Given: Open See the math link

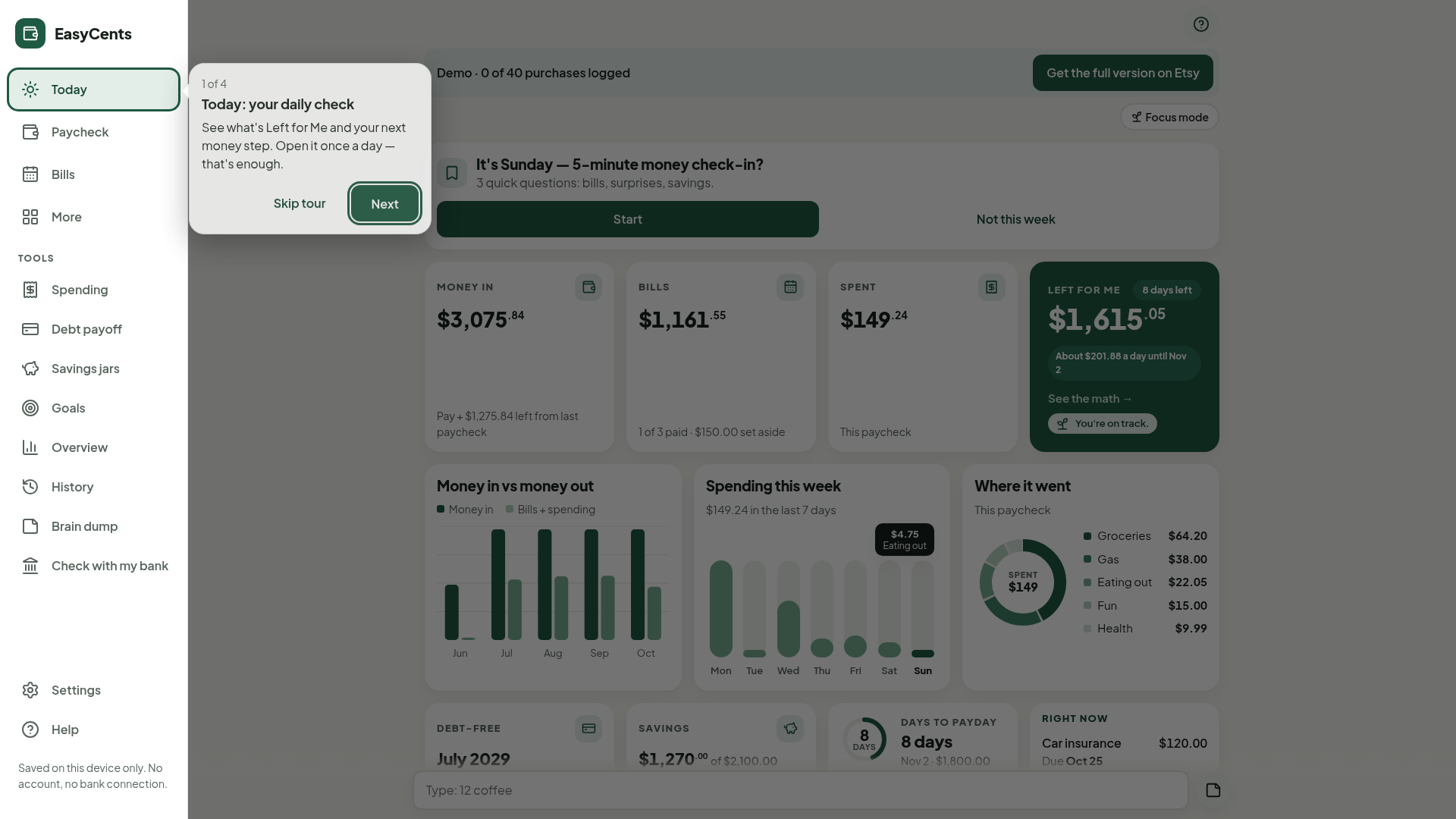Looking at the screenshot, I should point(1090,399).
